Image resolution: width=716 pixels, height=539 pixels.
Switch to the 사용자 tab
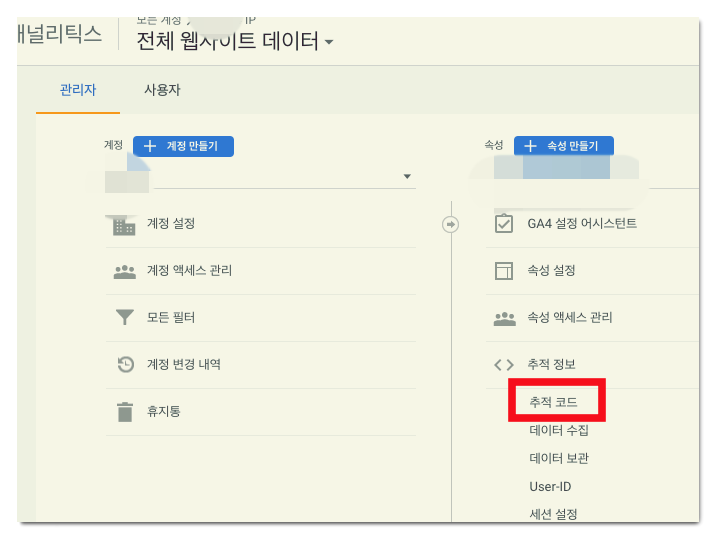pyautogui.click(x=162, y=90)
